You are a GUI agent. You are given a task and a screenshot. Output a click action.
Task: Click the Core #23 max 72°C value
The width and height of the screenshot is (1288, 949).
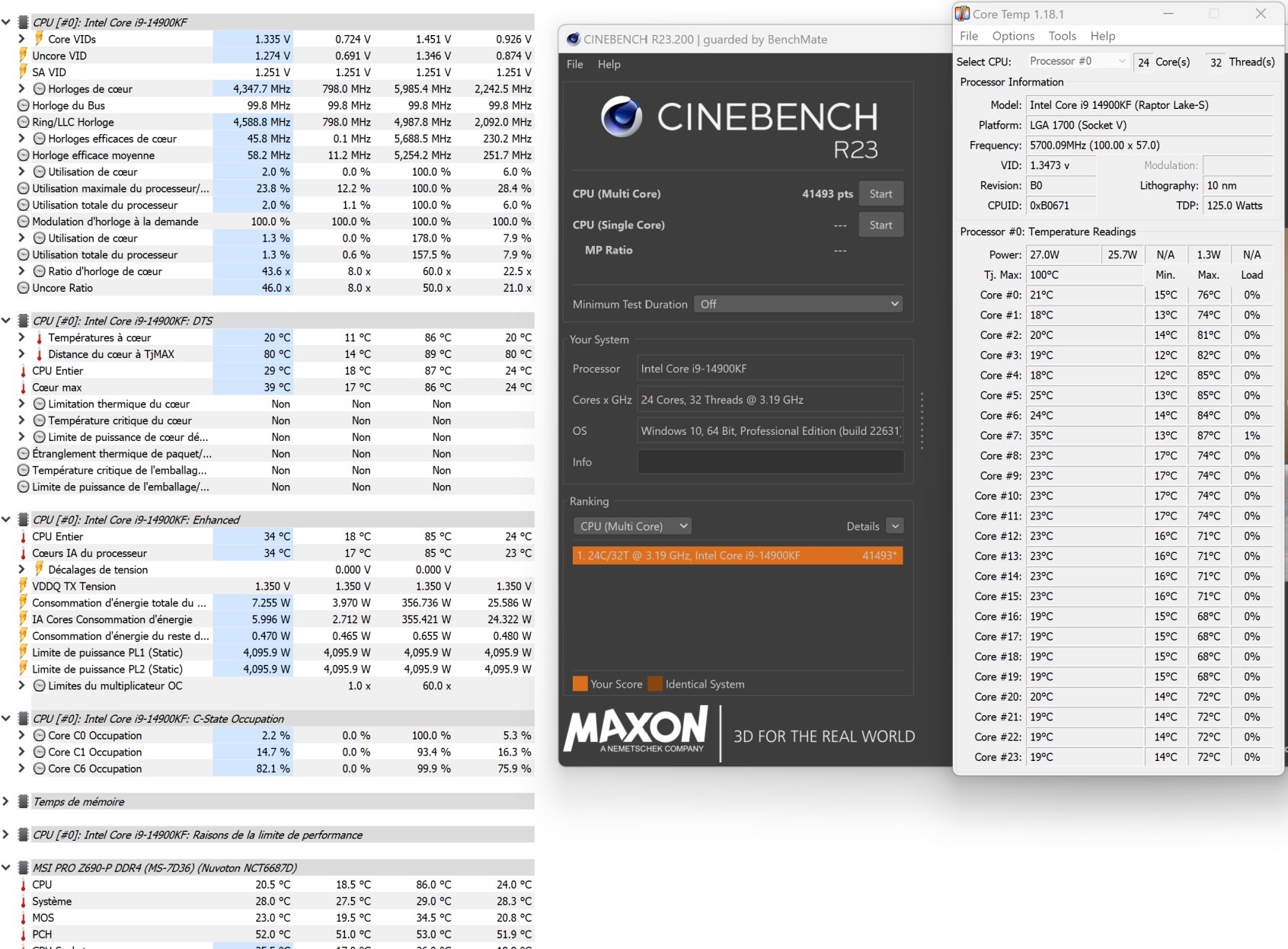click(1208, 757)
